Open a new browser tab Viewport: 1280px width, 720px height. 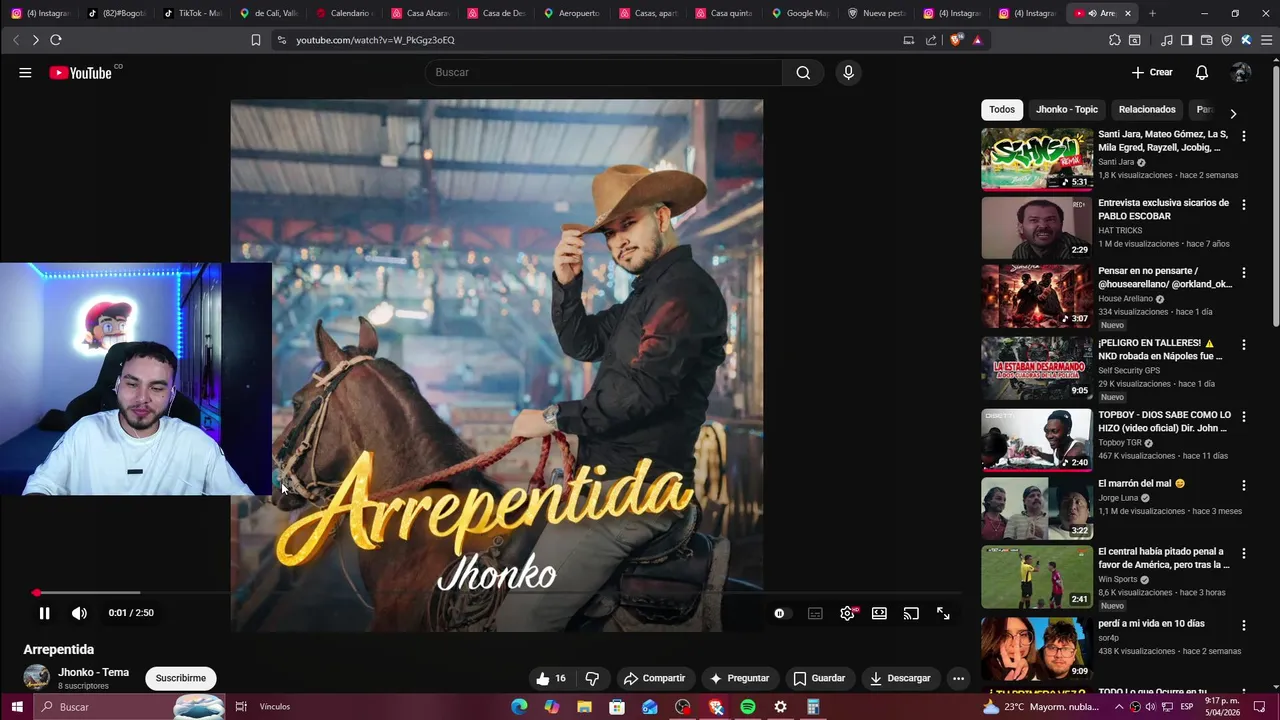[1152, 13]
